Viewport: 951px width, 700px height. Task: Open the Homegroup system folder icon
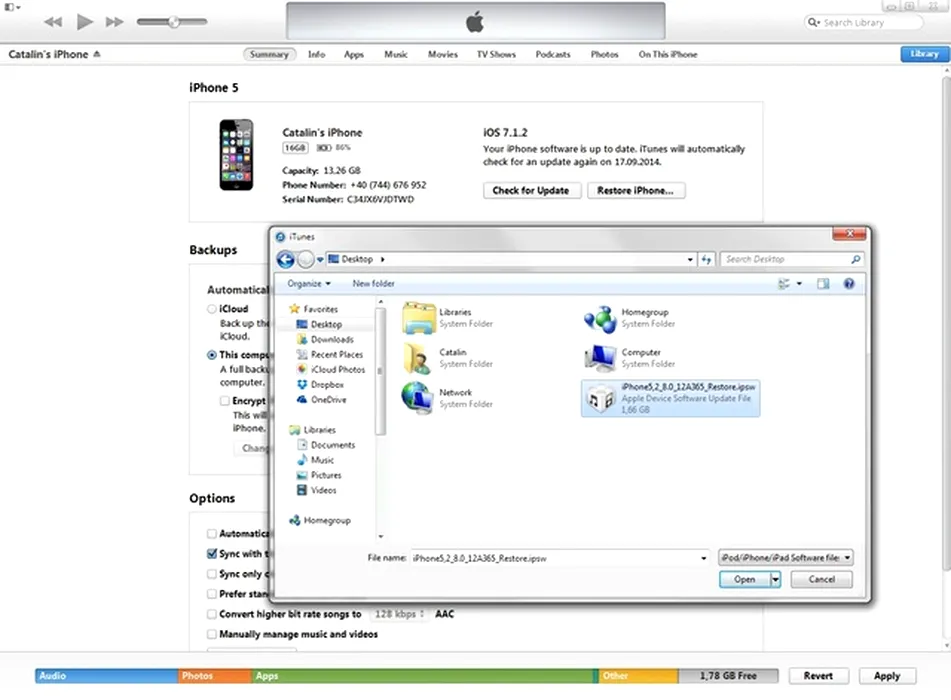(x=600, y=318)
